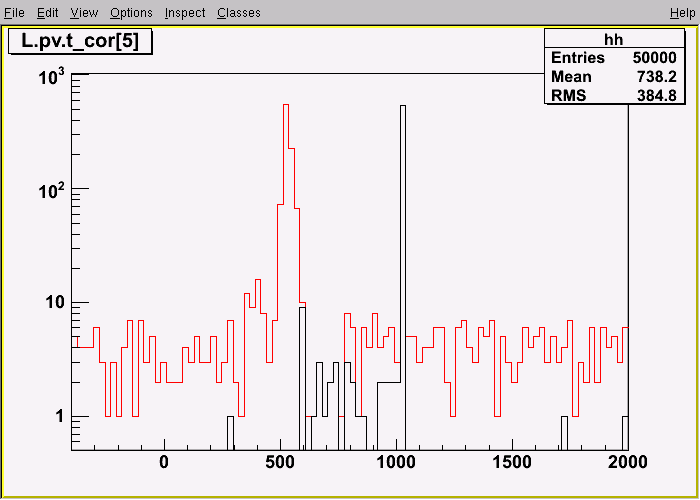The image size is (700, 500).
Task: Click the y-axis label 1
Action: pyautogui.click(x=60, y=417)
